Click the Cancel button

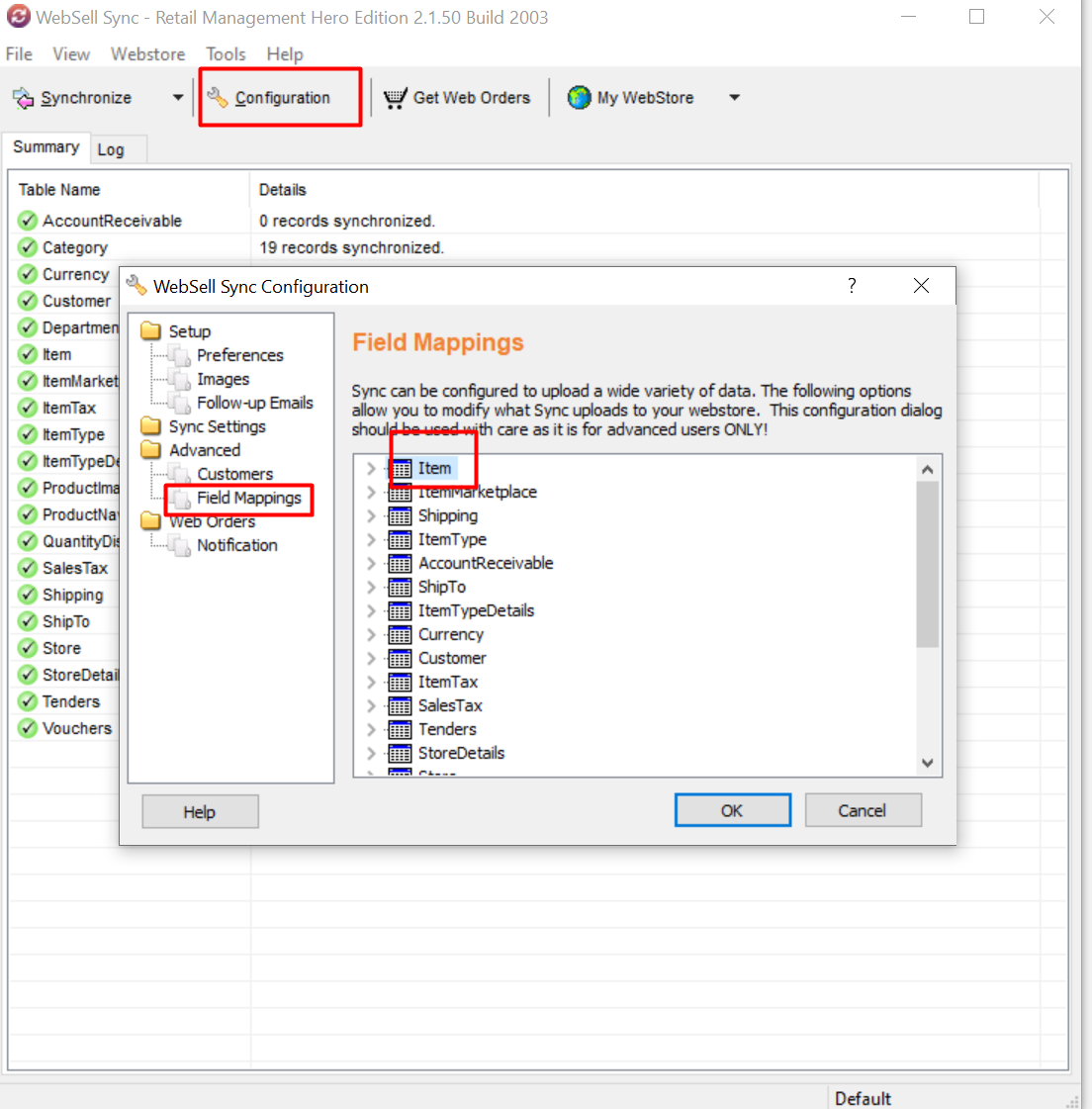[863, 810]
